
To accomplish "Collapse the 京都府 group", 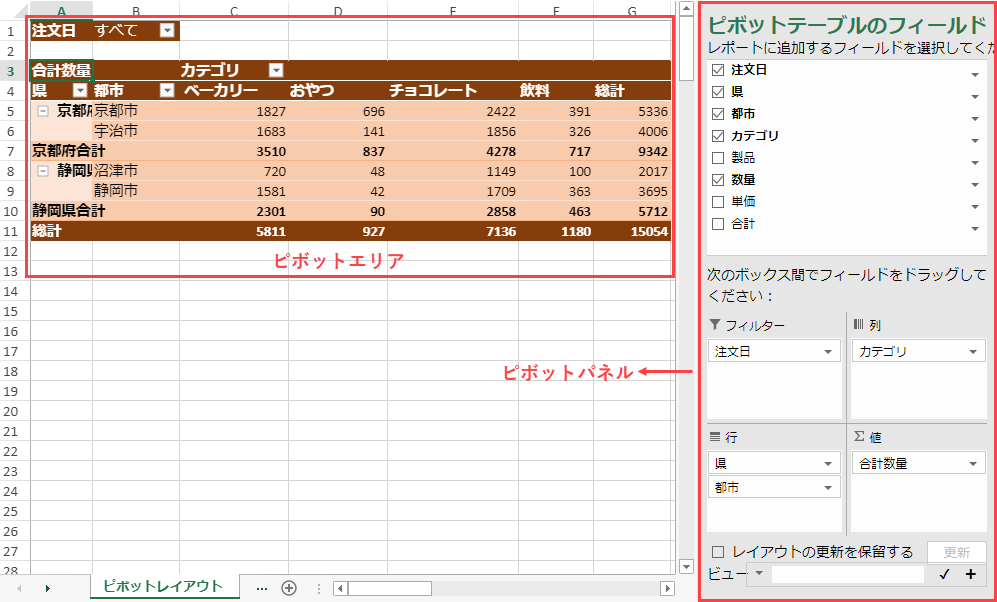I will pyautogui.click(x=43, y=111).
